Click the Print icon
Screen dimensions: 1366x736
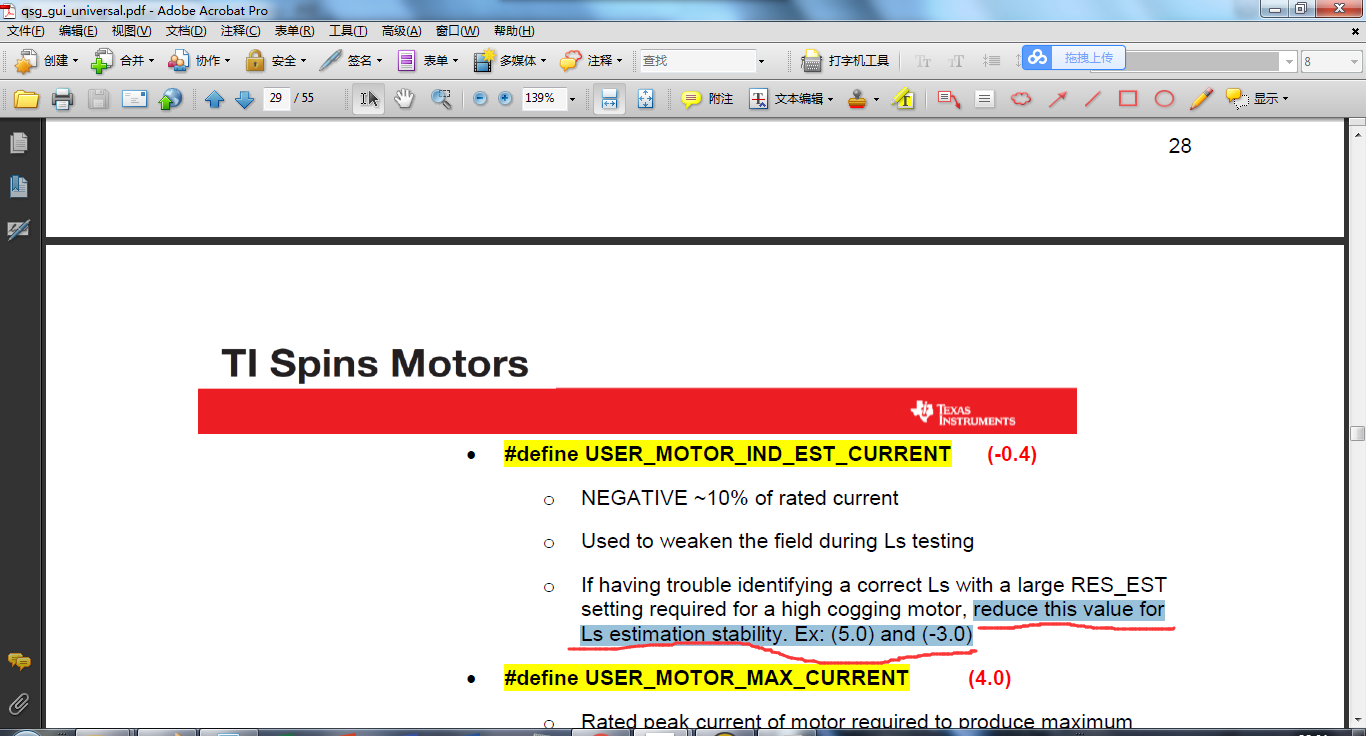click(62, 99)
